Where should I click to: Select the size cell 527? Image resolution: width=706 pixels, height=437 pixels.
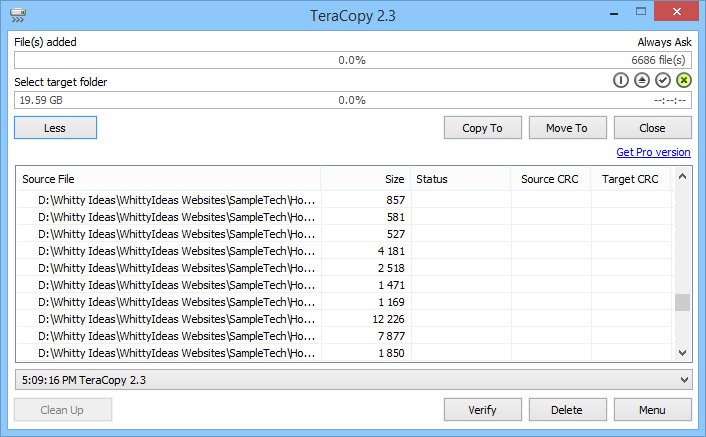click(395, 234)
